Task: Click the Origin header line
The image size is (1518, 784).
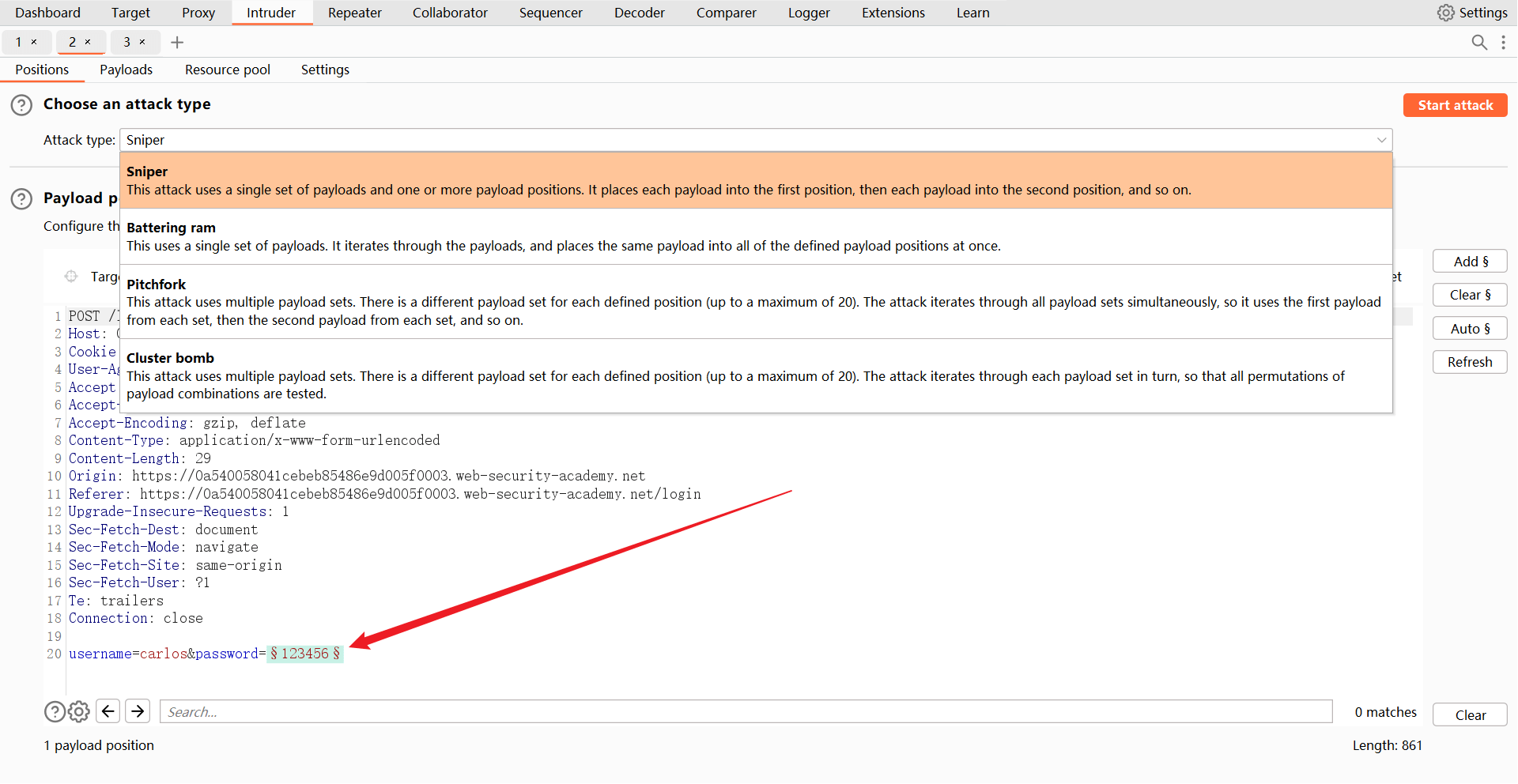Action: [x=357, y=476]
